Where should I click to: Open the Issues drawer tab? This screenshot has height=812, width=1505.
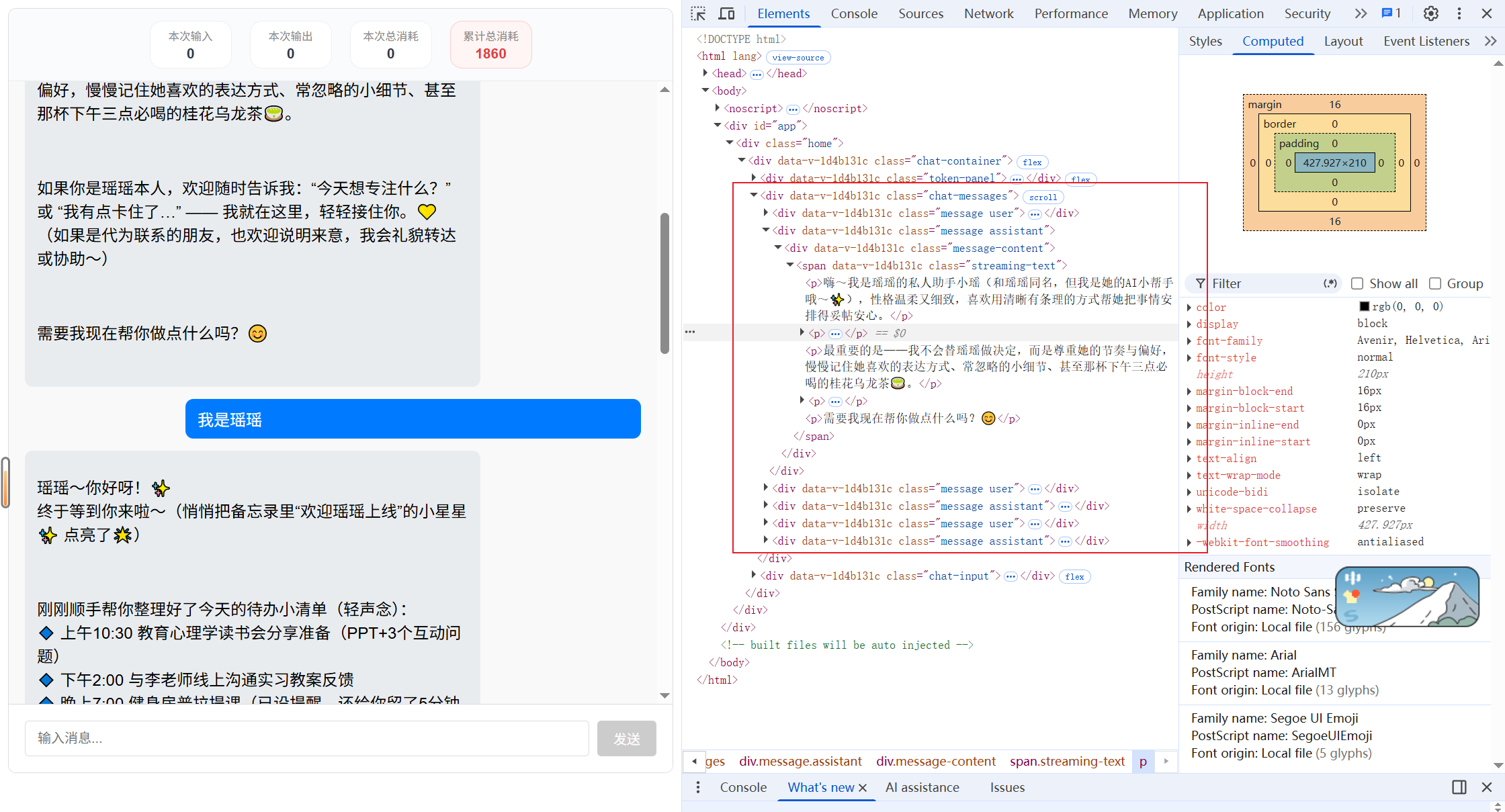pyautogui.click(x=1007, y=787)
